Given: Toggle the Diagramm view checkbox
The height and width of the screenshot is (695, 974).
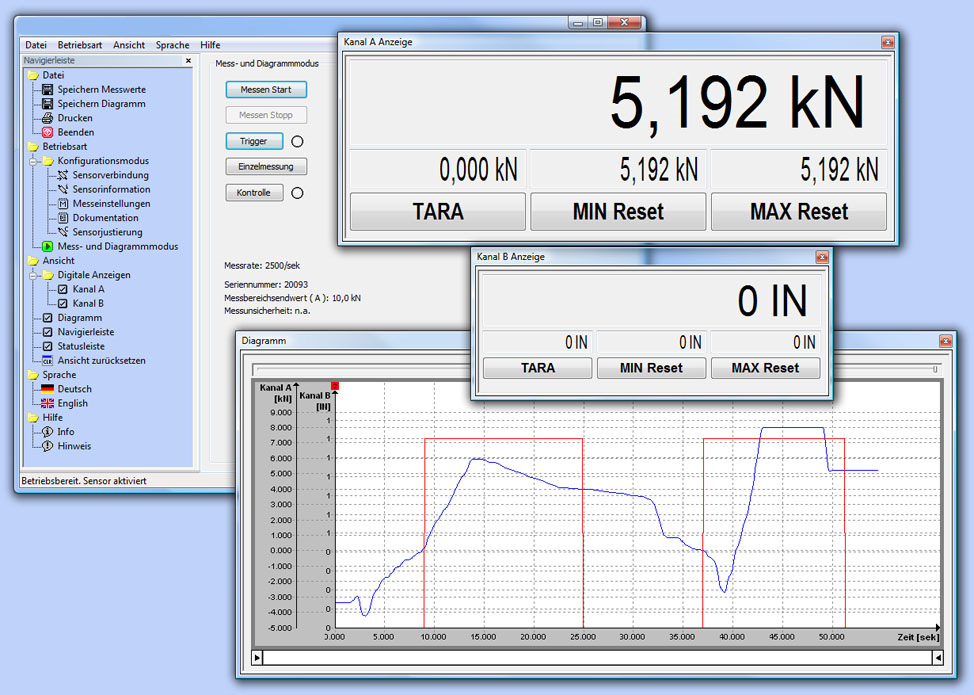Looking at the screenshot, I should click(x=47, y=318).
